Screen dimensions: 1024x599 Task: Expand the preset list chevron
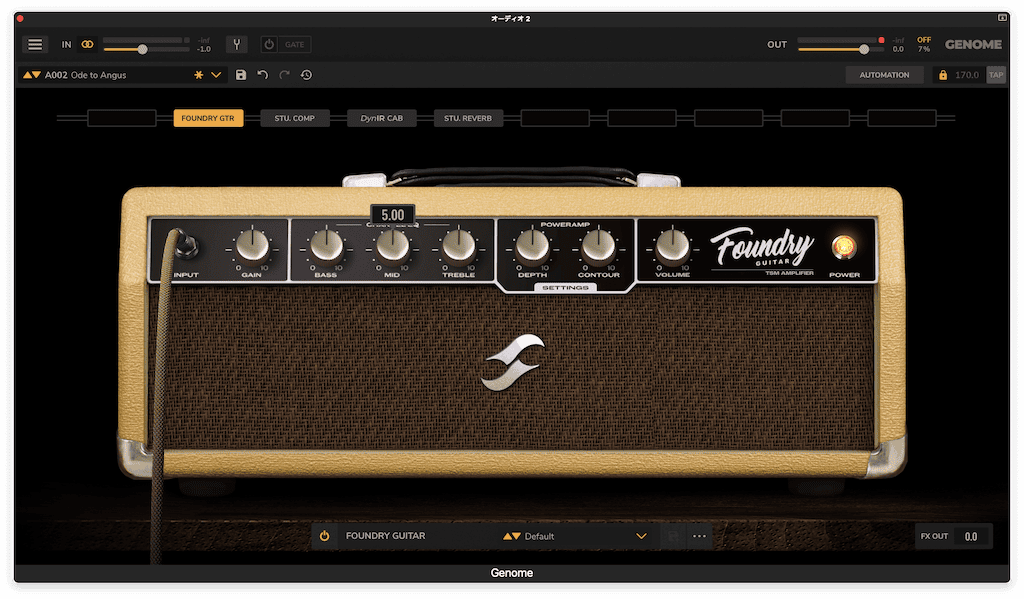click(216, 75)
